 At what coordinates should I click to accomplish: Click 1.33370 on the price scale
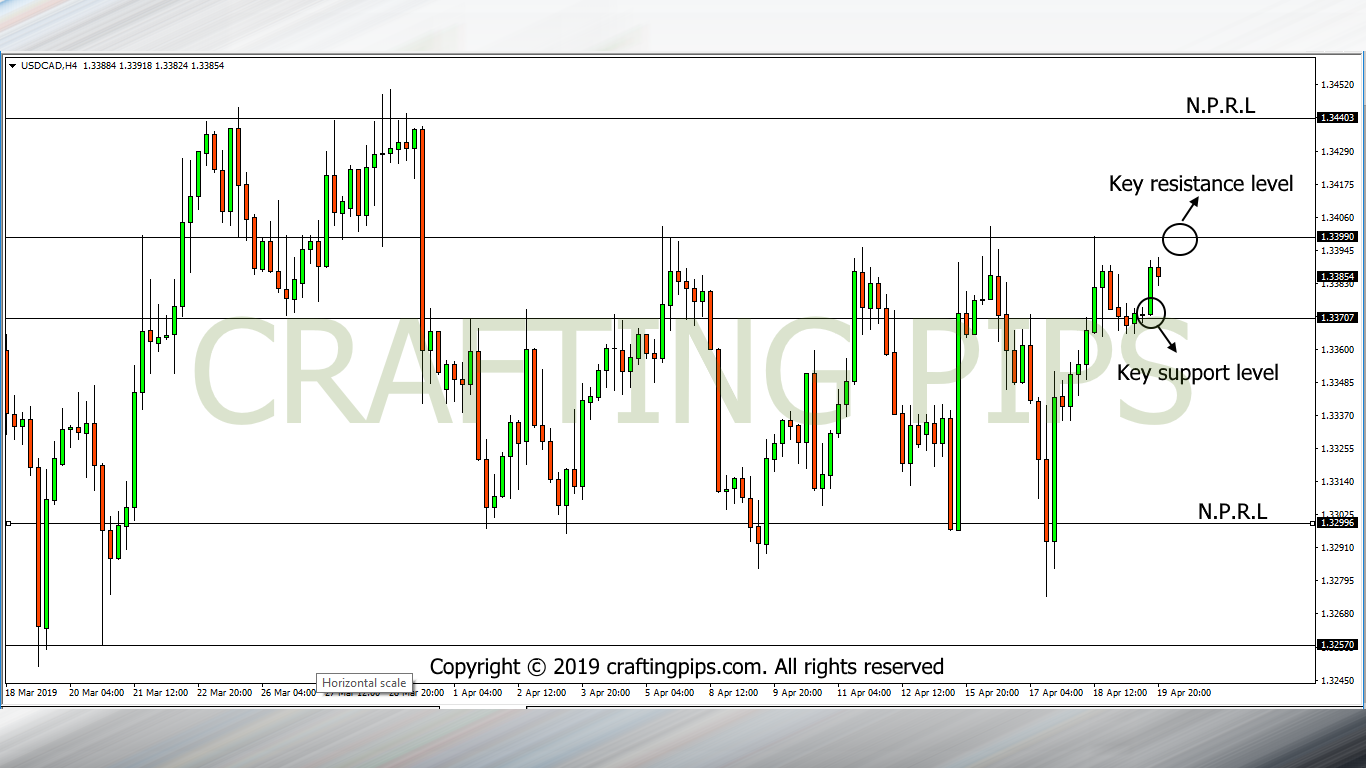1337,415
